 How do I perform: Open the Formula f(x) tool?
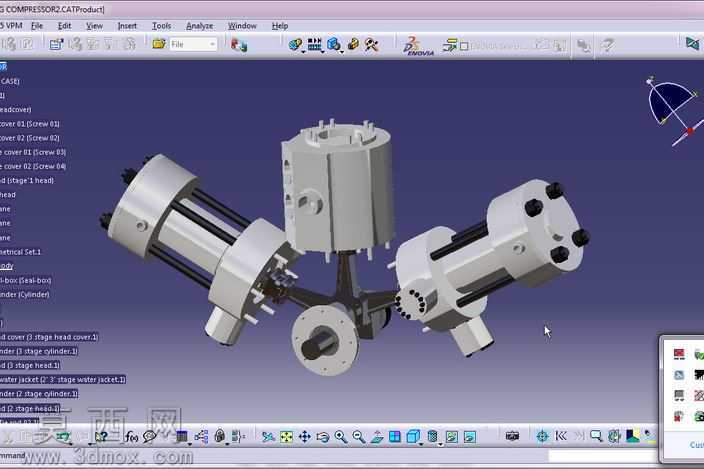pyautogui.click(x=132, y=436)
